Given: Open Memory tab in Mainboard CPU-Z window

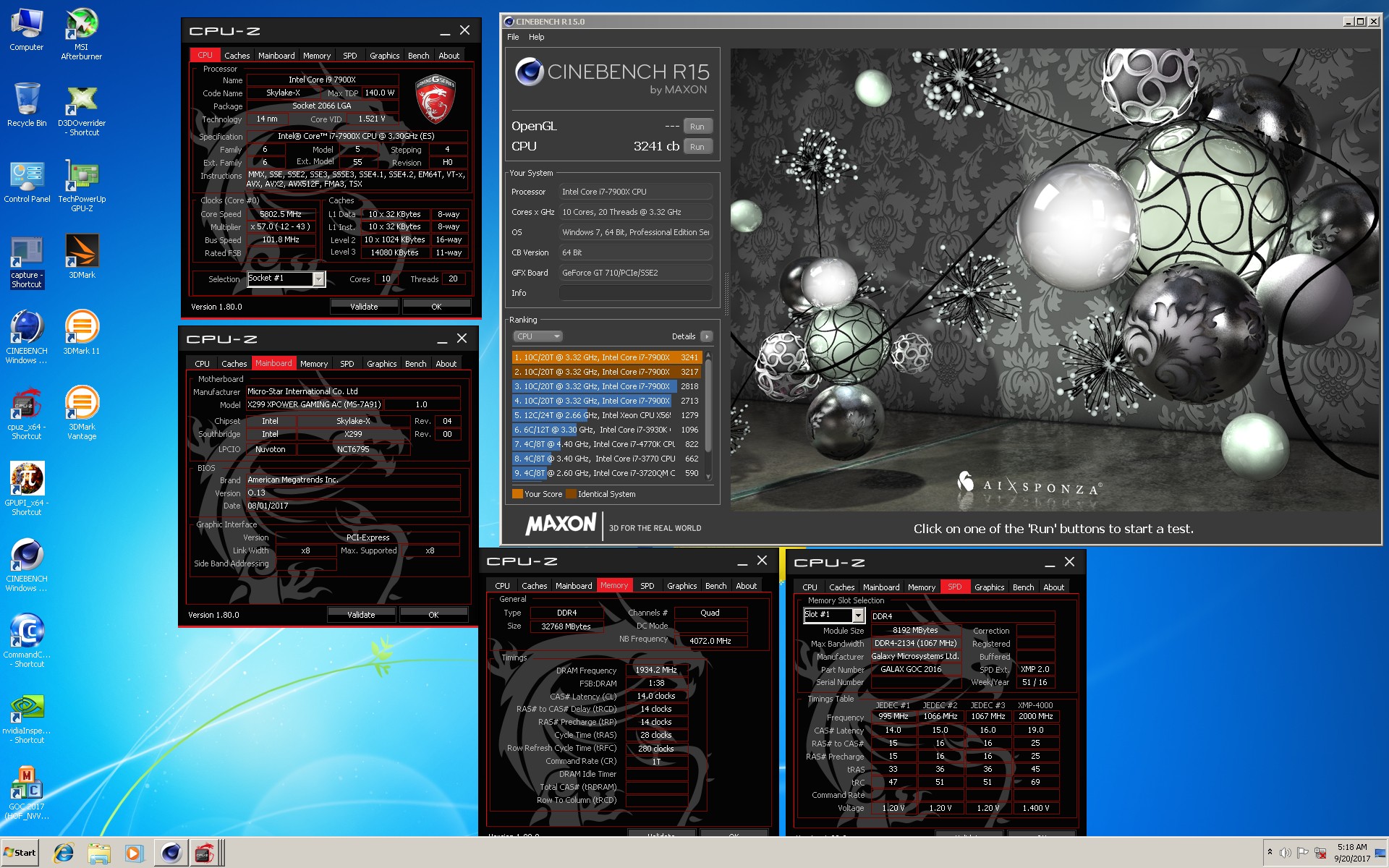Looking at the screenshot, I should pos(314,364).
